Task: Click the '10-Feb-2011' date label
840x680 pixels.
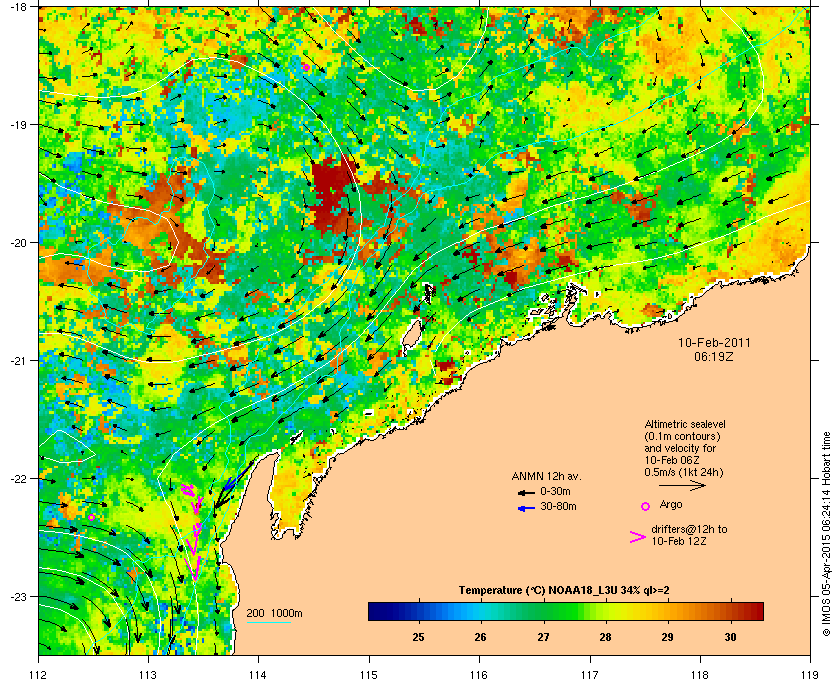Action: coord(714,343)
